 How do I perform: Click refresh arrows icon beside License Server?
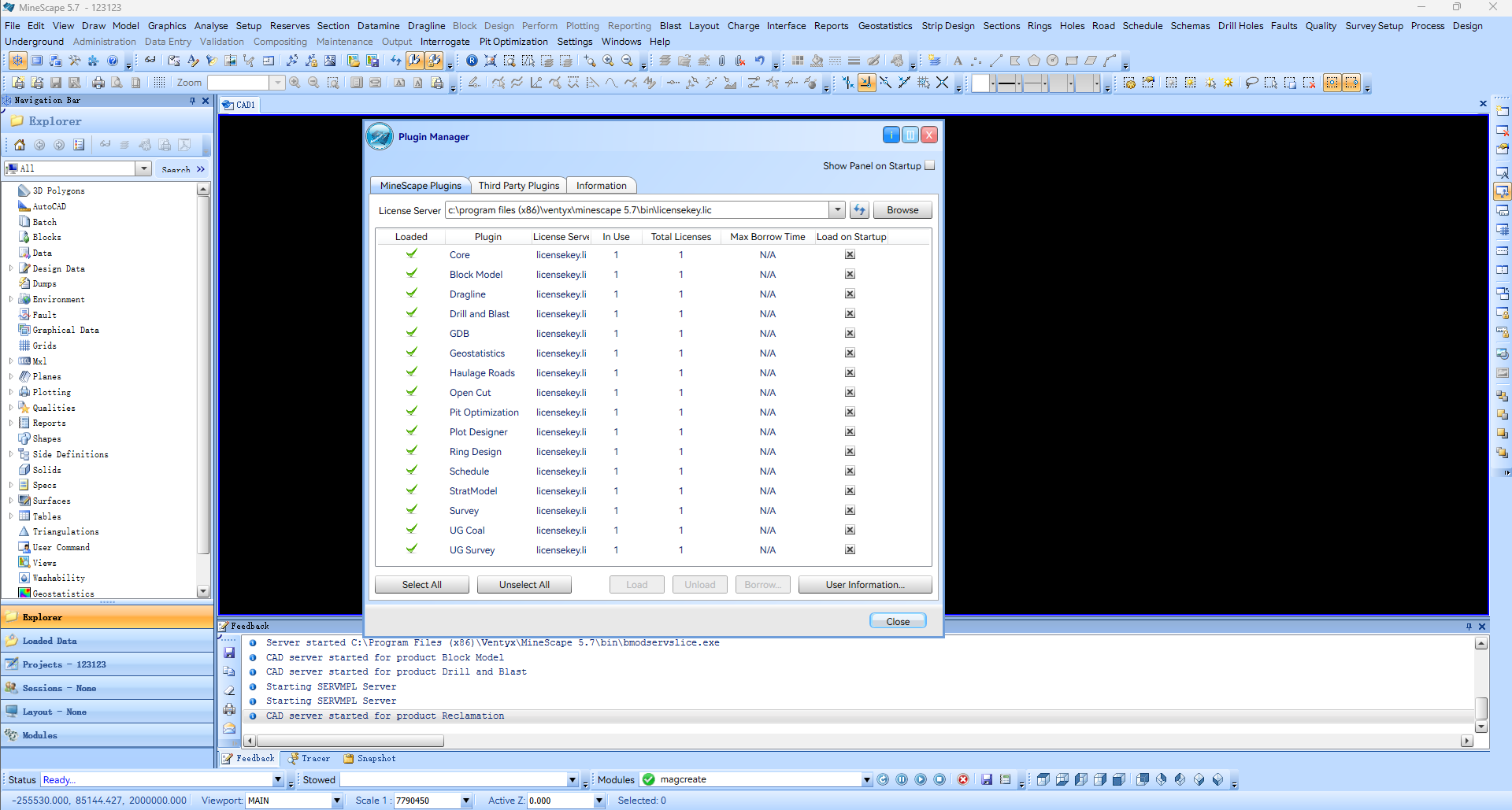859,210
